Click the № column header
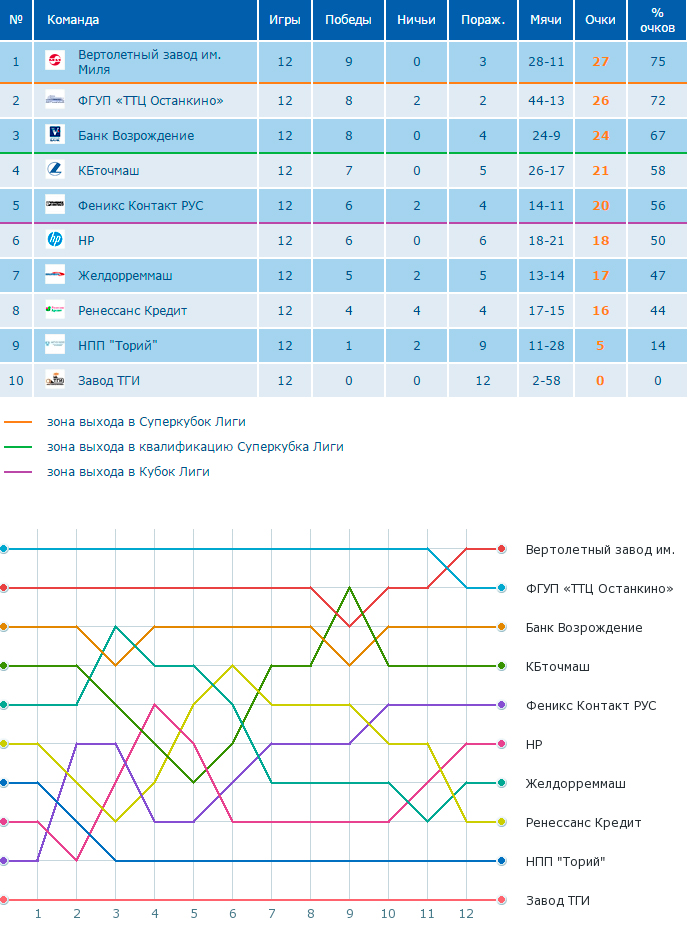The width and height of the screenshot is (688, 929). (x=16, y=20)
